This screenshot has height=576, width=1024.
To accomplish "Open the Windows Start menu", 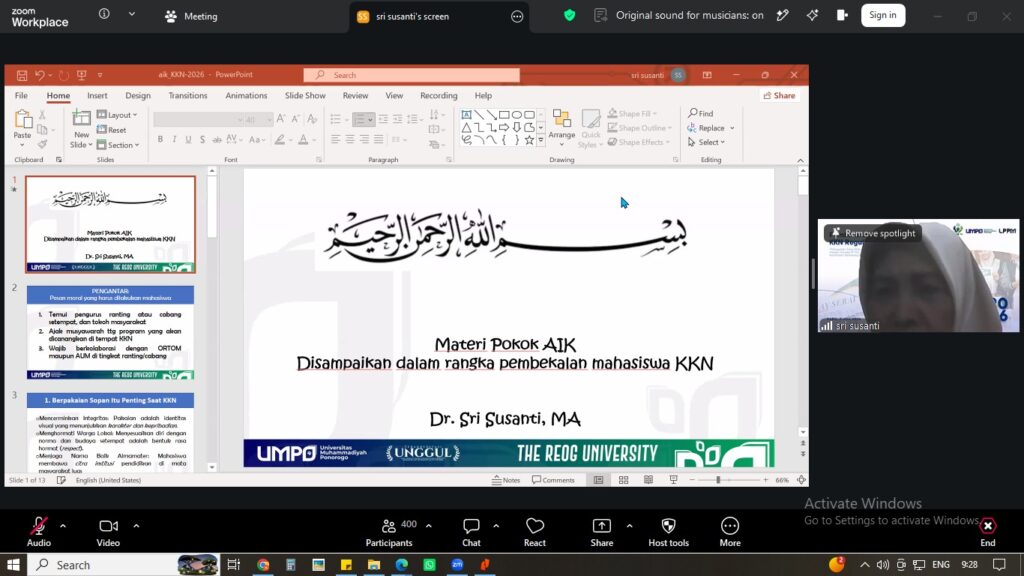I will click(x=13, y=564).
